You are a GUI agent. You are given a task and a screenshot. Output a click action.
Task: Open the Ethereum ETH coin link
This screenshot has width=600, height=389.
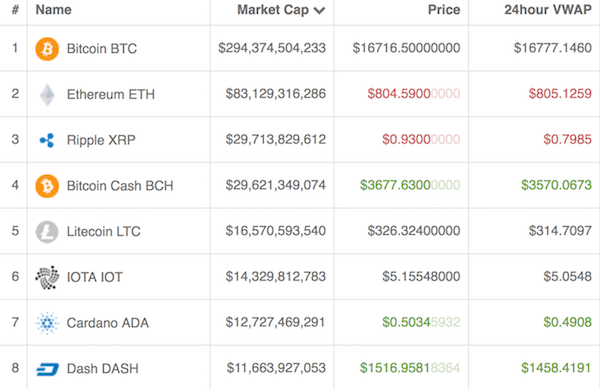[x=111, y=94]
